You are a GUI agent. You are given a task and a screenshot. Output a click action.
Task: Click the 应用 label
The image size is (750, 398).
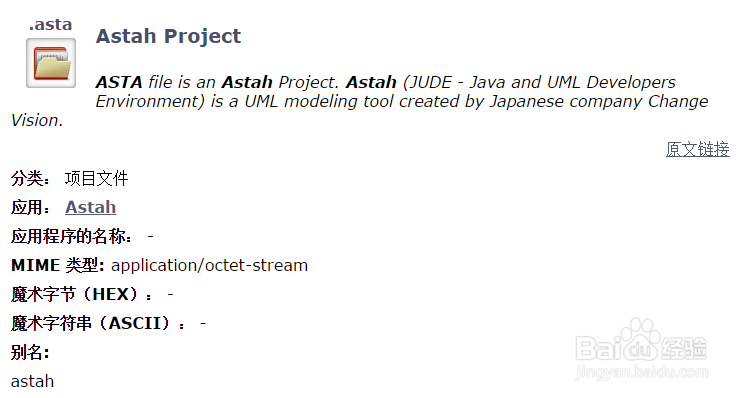[30, 207]
